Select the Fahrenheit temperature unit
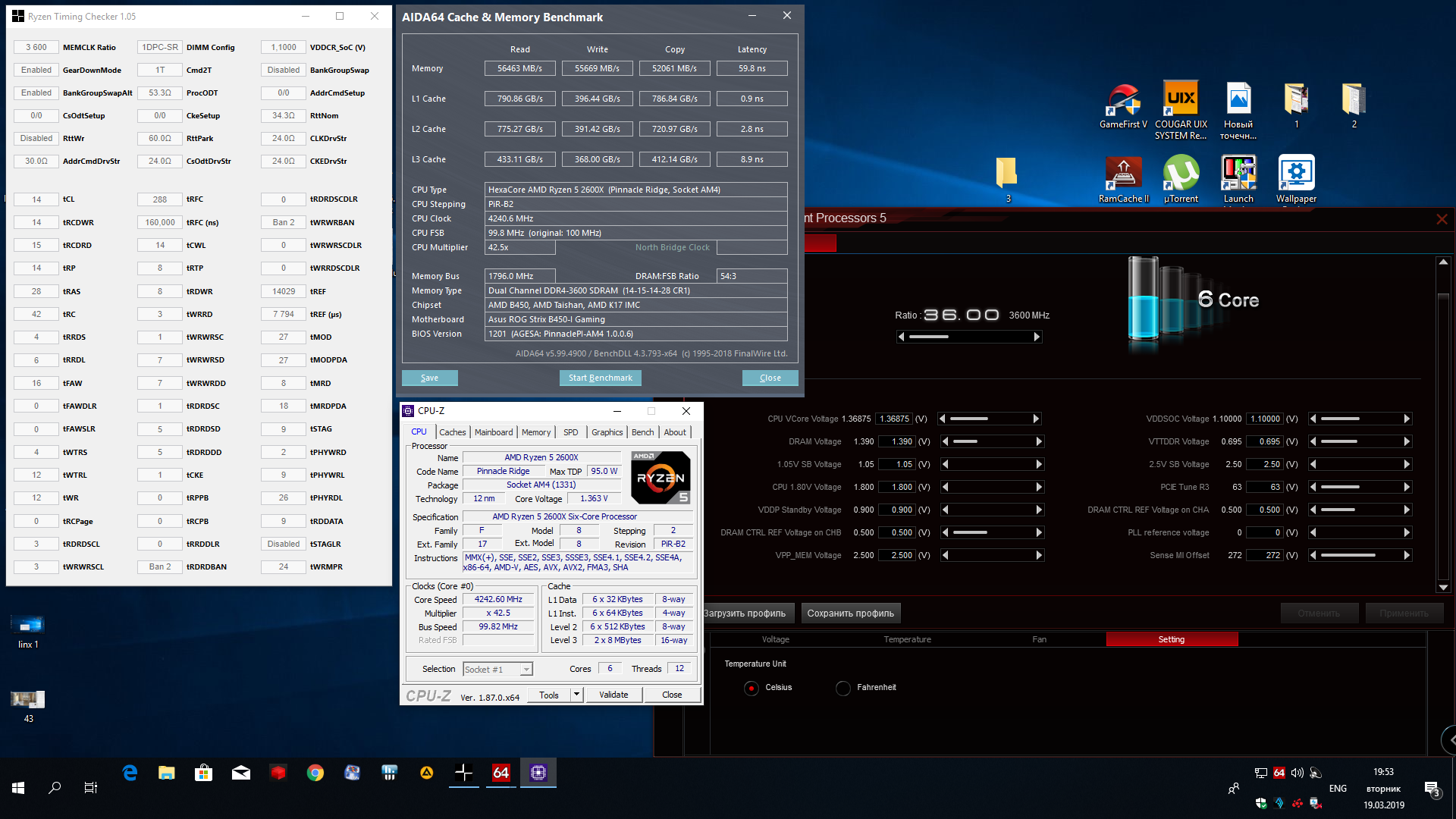The width and height of the screenshot is (1456, 819). pos(843,688)
